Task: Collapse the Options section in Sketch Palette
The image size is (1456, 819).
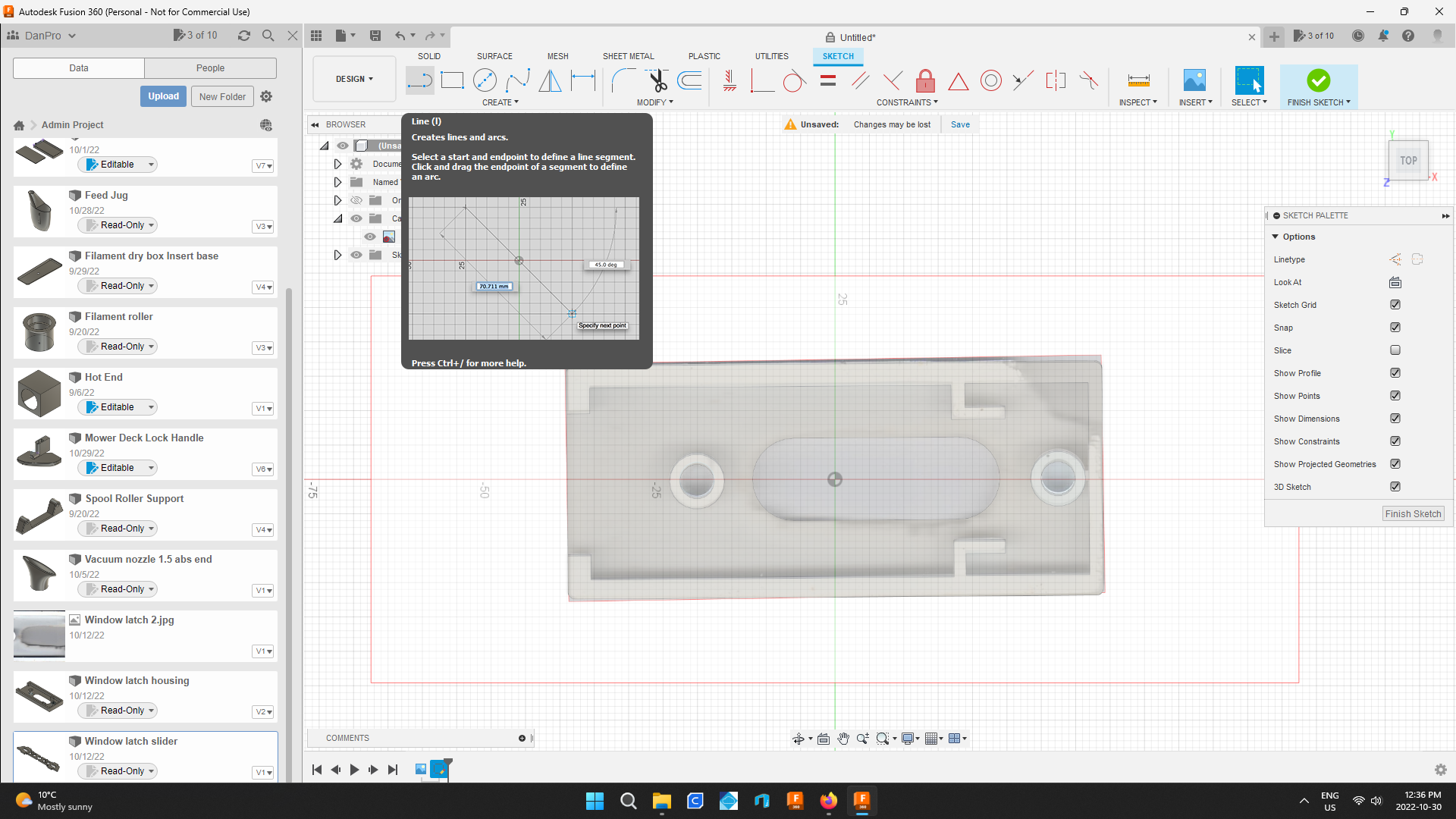Action: pyautogui.click(x=1276, y=236)
